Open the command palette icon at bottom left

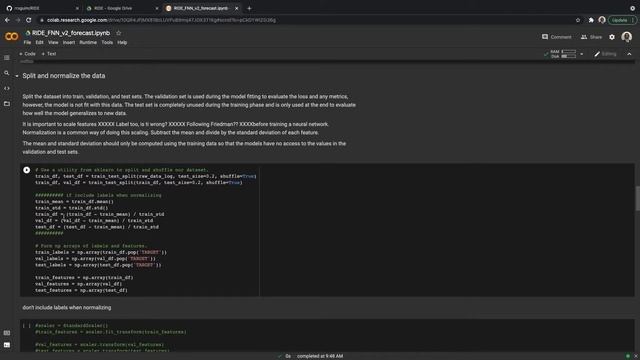click(7, 333)
